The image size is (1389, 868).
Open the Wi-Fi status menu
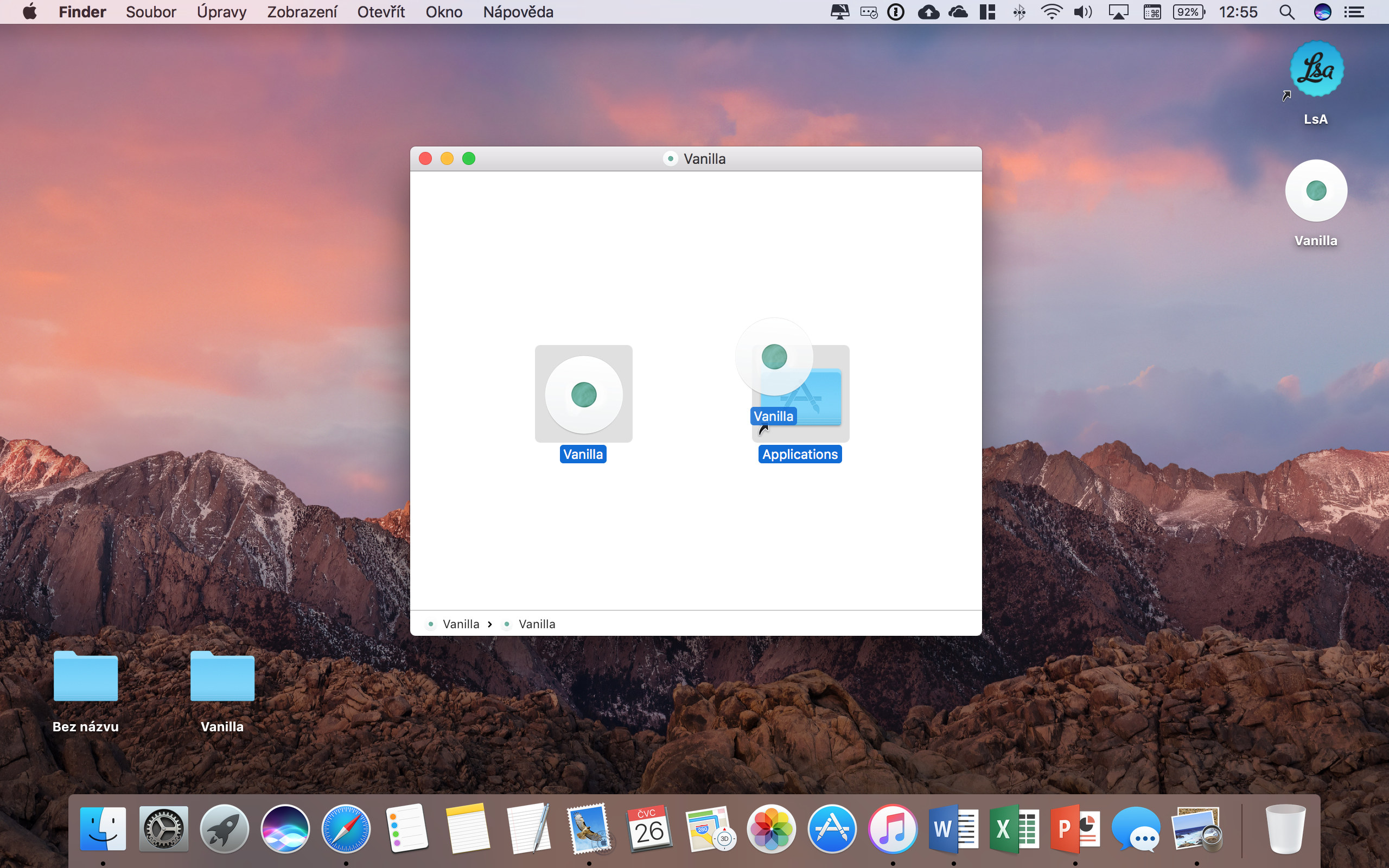1051,12
